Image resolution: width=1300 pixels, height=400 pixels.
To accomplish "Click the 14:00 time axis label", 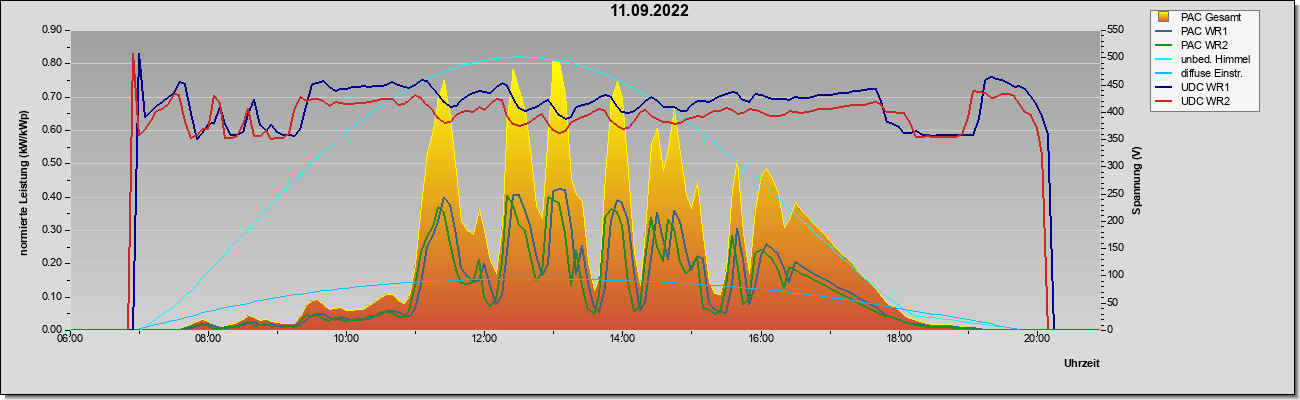I will coord(622,340).
